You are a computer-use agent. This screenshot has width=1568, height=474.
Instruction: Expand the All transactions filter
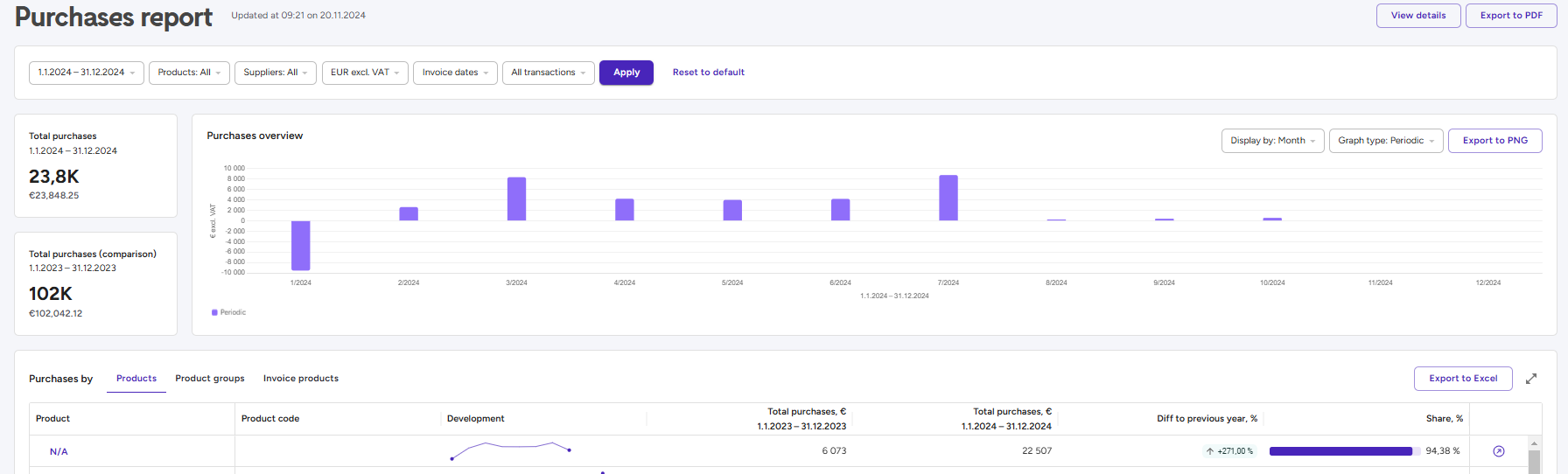click(548, 73)
